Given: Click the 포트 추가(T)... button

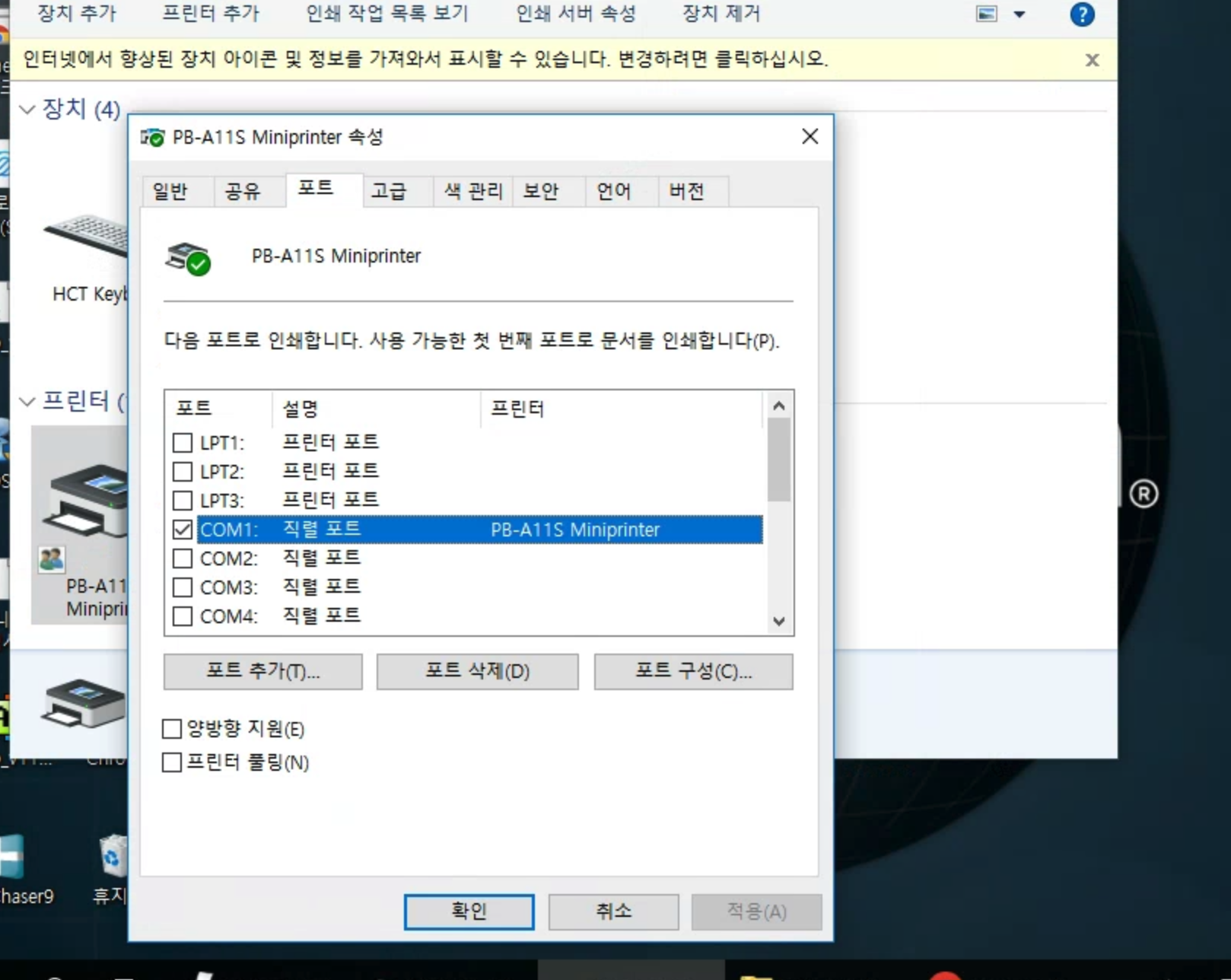Looking at the screenshot, I should click(263, 672).
